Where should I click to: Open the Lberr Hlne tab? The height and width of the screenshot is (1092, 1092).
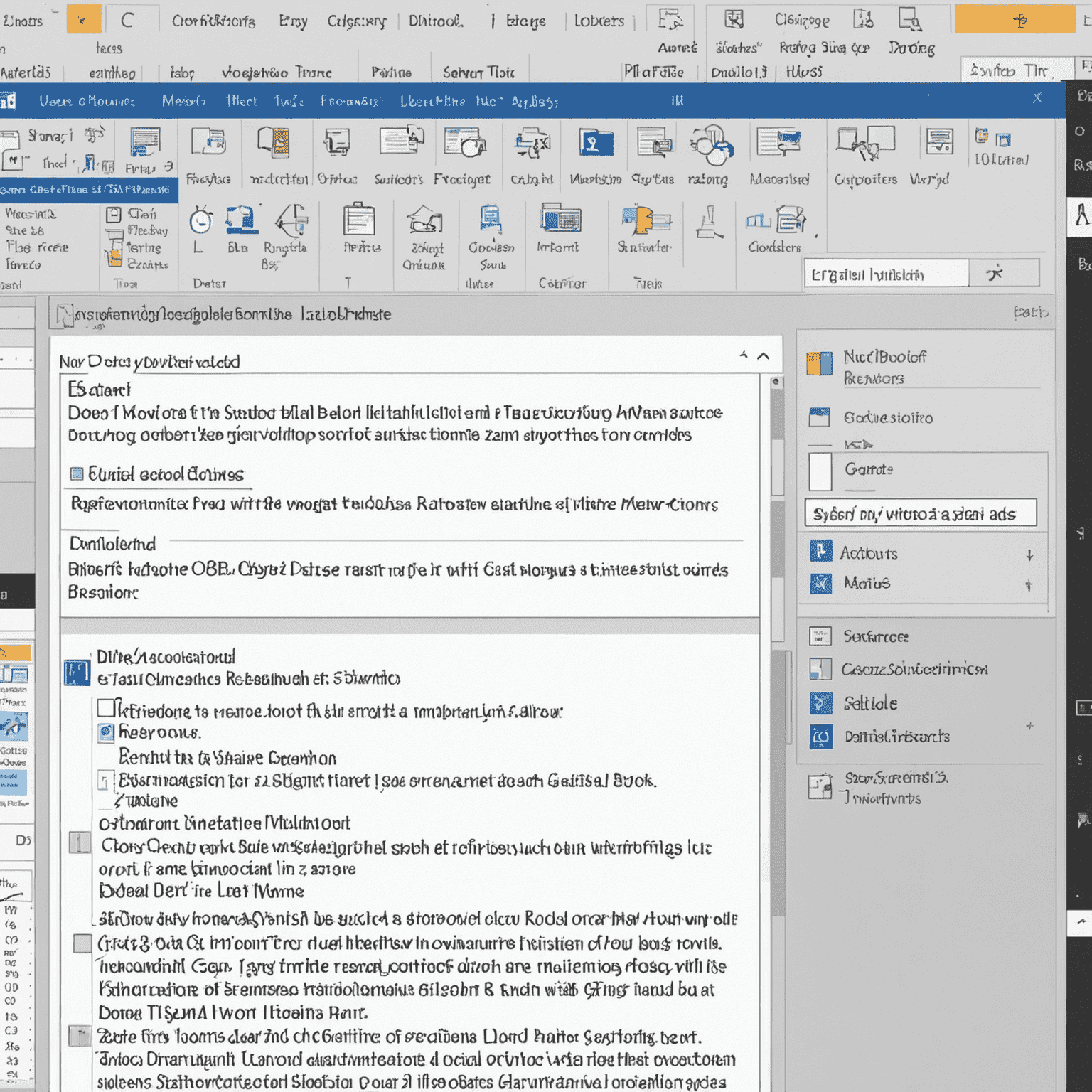pos(433,101)
